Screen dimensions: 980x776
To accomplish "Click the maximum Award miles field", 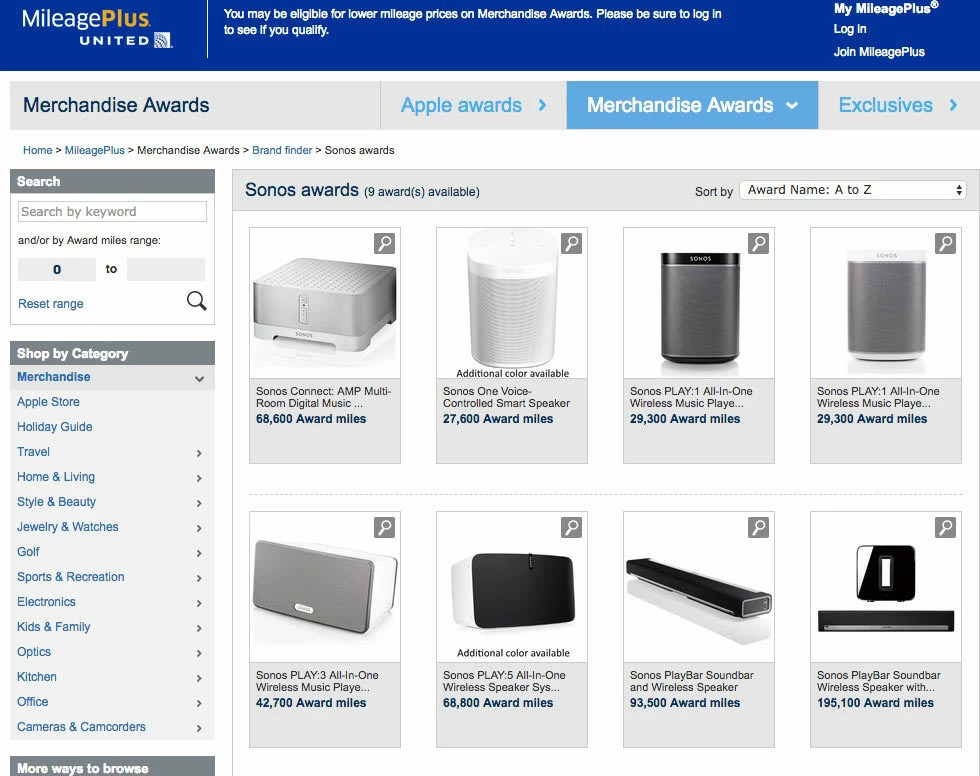I will click(x=166, y=269).
